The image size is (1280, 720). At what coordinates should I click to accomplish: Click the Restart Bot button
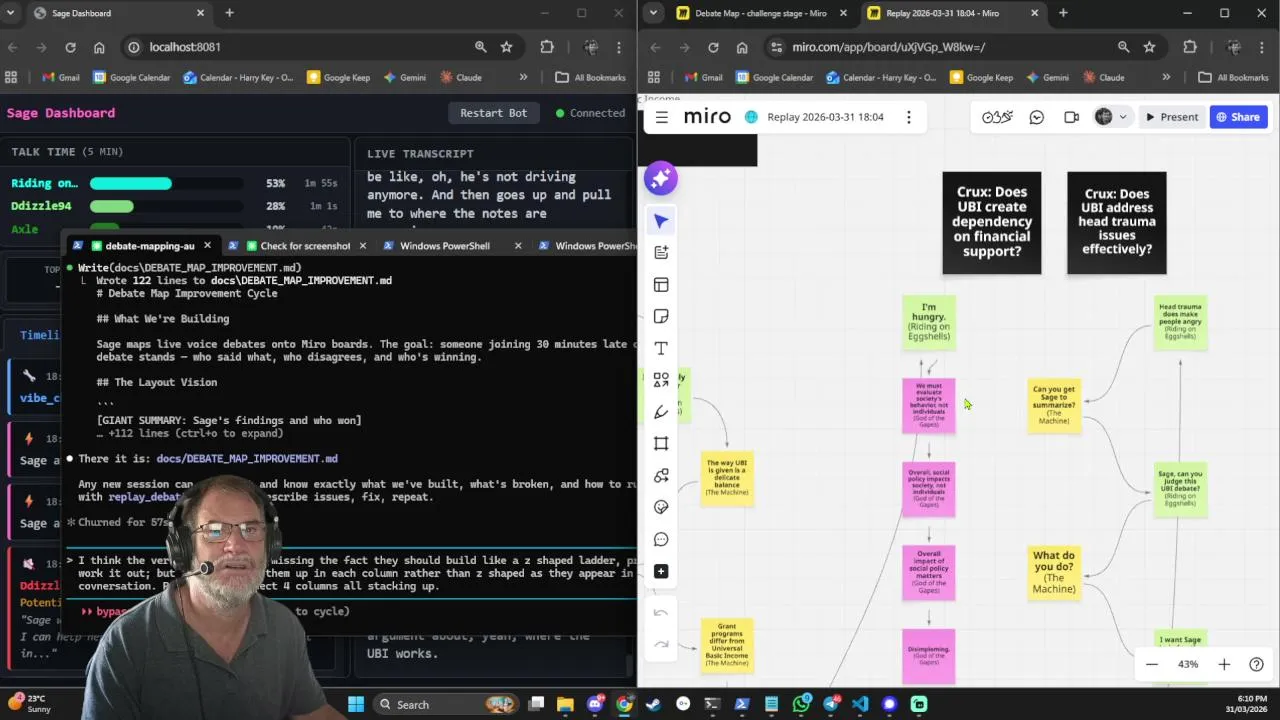point(493,113)
